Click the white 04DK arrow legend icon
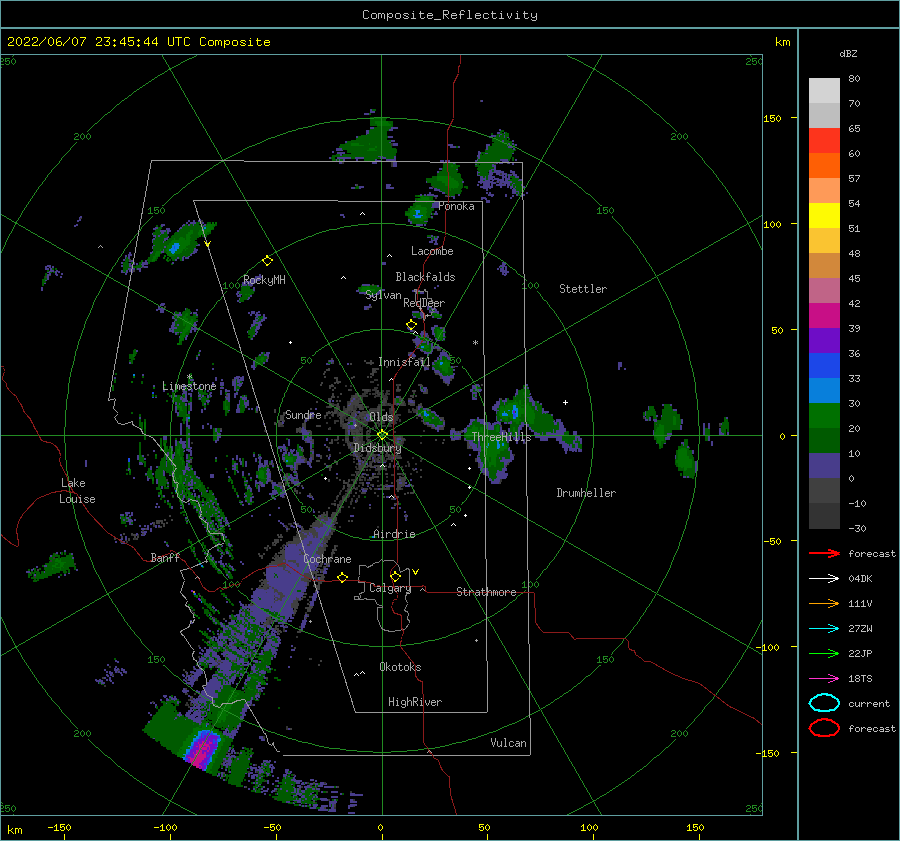 point(824,579)
